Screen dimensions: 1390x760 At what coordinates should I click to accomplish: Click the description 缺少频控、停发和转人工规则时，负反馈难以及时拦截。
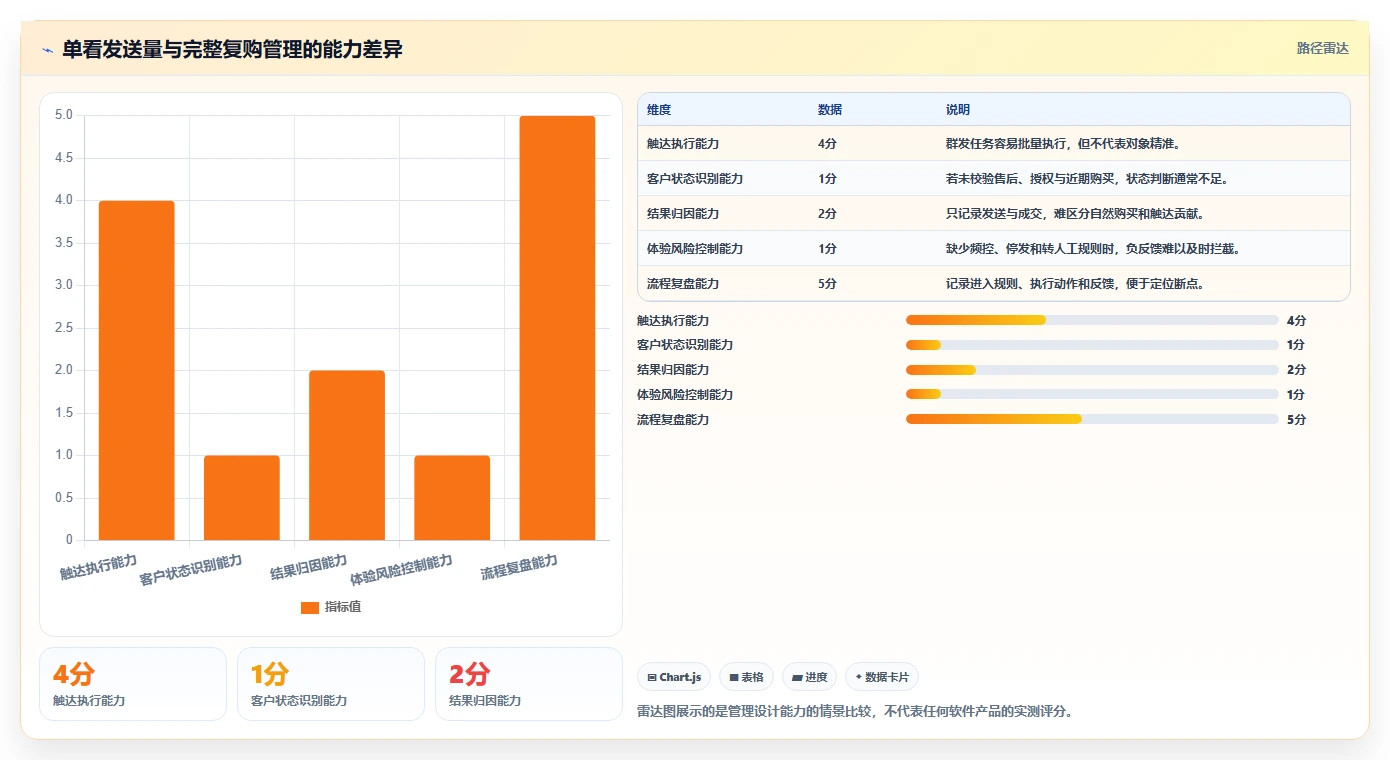click(1093, 249)
